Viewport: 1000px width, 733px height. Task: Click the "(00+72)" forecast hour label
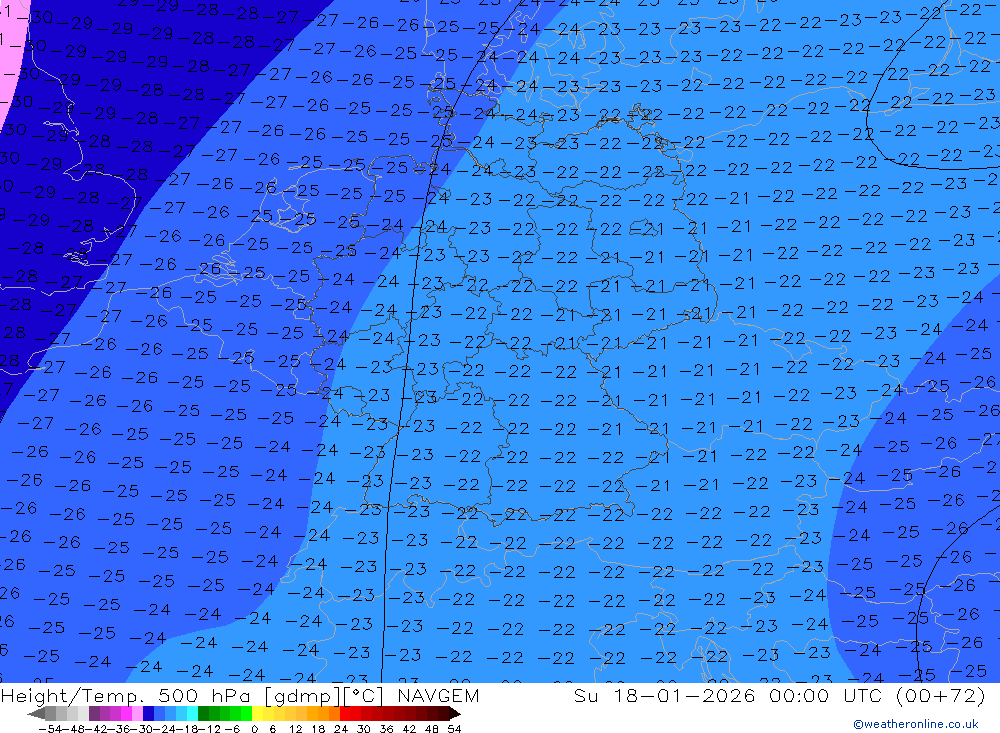point(941,695)
